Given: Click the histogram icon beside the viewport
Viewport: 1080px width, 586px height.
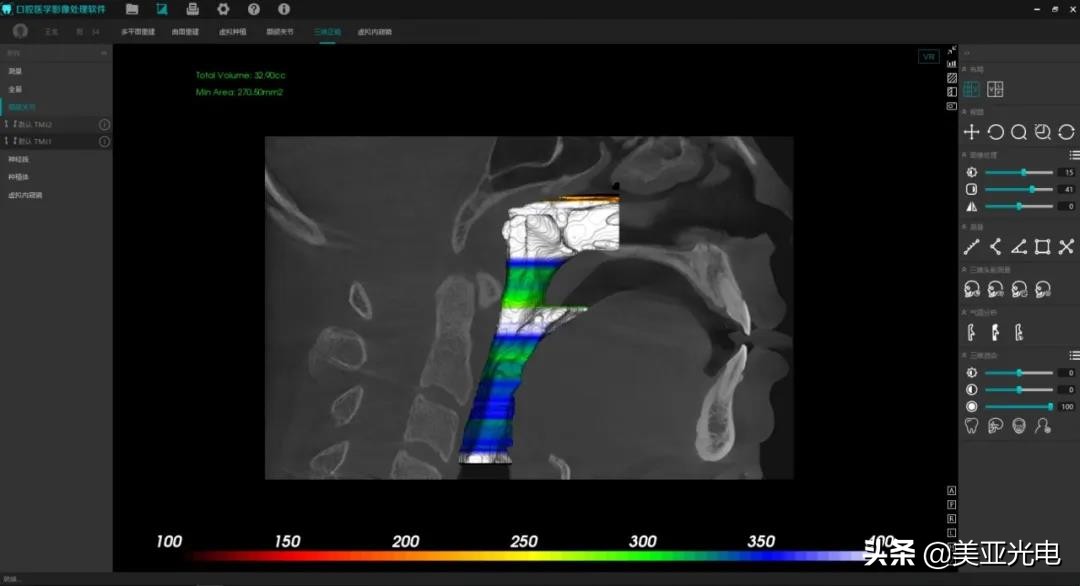Looking at the screenshot, I should (951, 64).
